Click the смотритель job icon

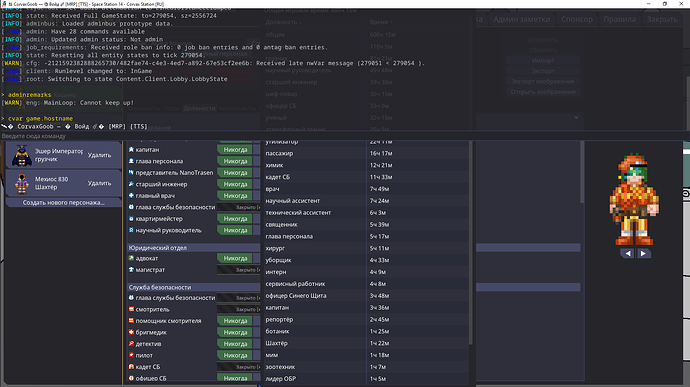click(x=131, y=309)
